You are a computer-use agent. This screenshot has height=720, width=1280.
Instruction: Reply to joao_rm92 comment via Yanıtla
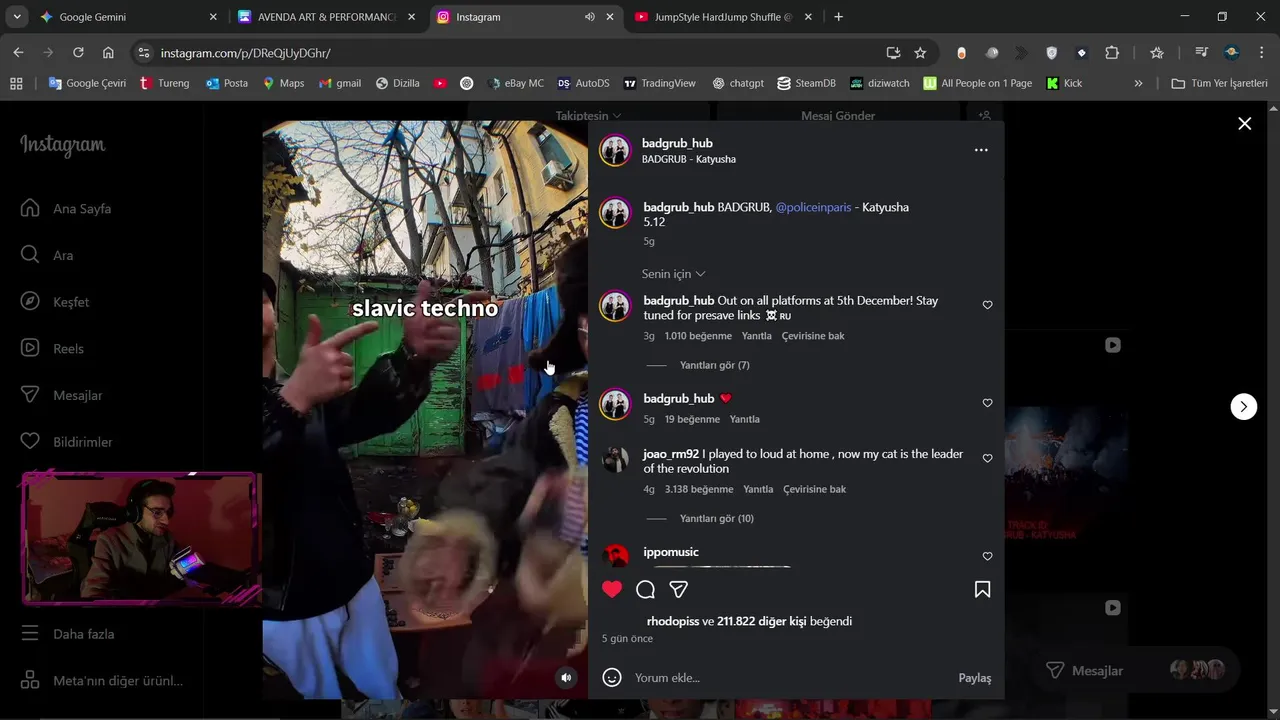pyautogui.click(x=758, y=489)
